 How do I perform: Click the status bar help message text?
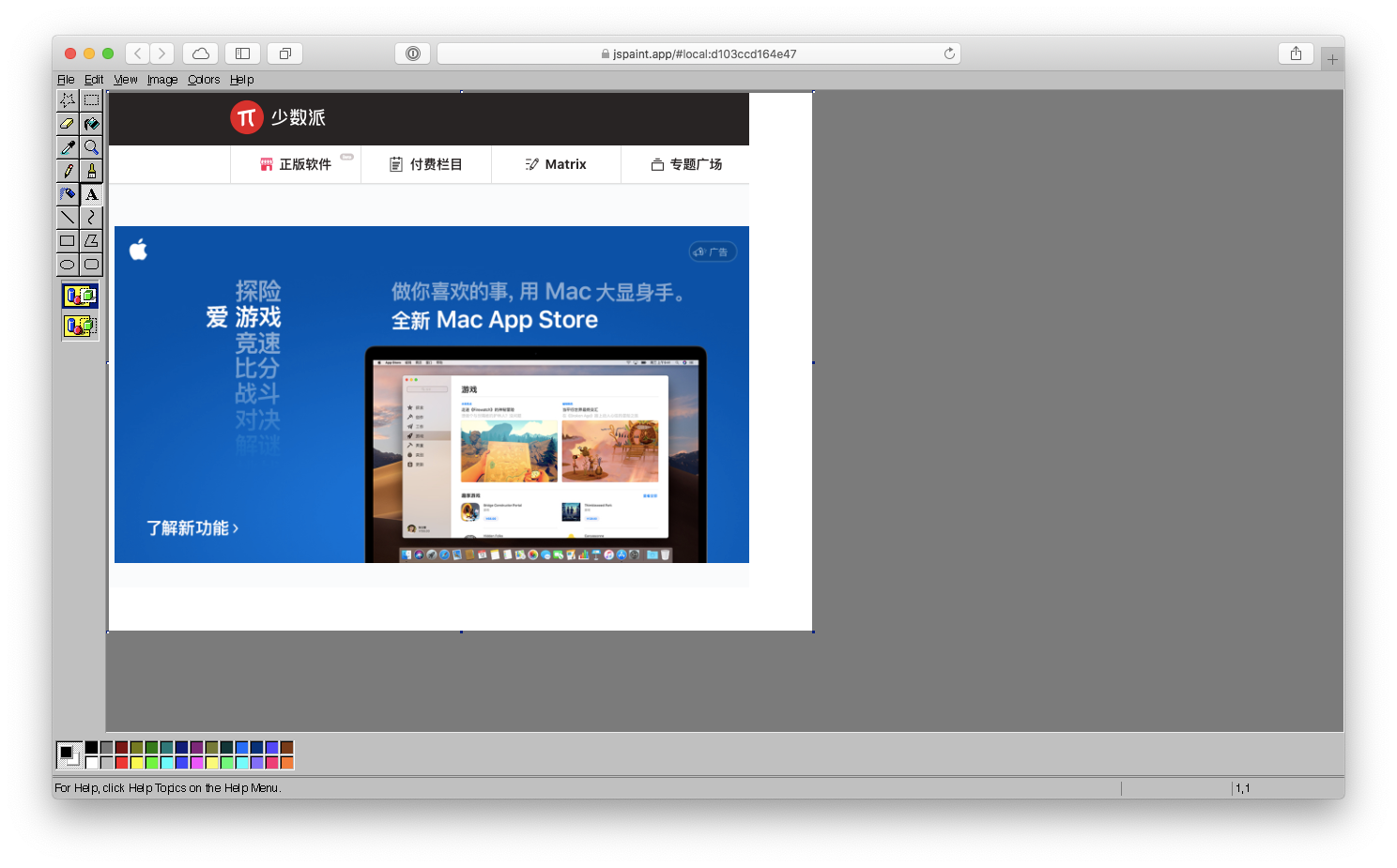tap(168, 788)
